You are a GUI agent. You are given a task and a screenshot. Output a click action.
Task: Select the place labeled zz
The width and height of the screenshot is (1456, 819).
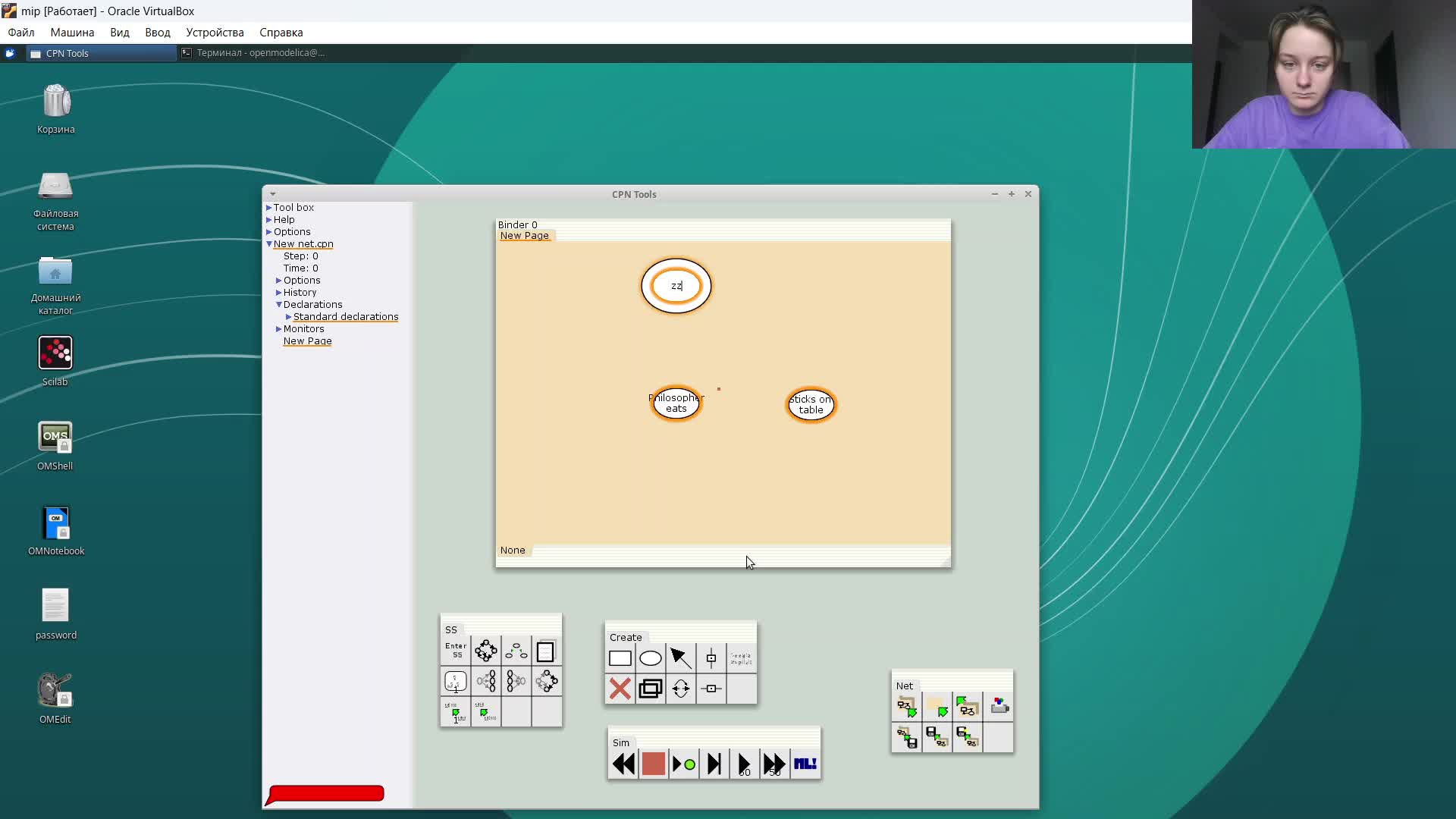[676, 286]
